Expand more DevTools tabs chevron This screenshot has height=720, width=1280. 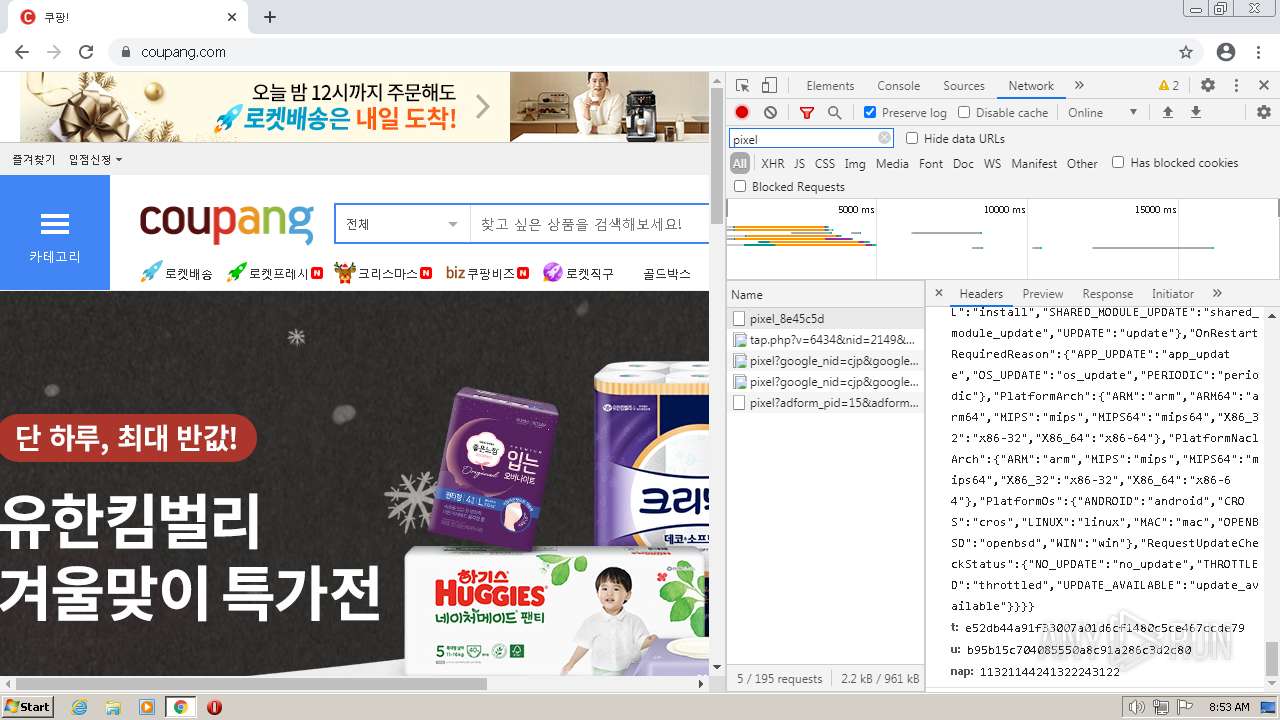click(1079, 86)
